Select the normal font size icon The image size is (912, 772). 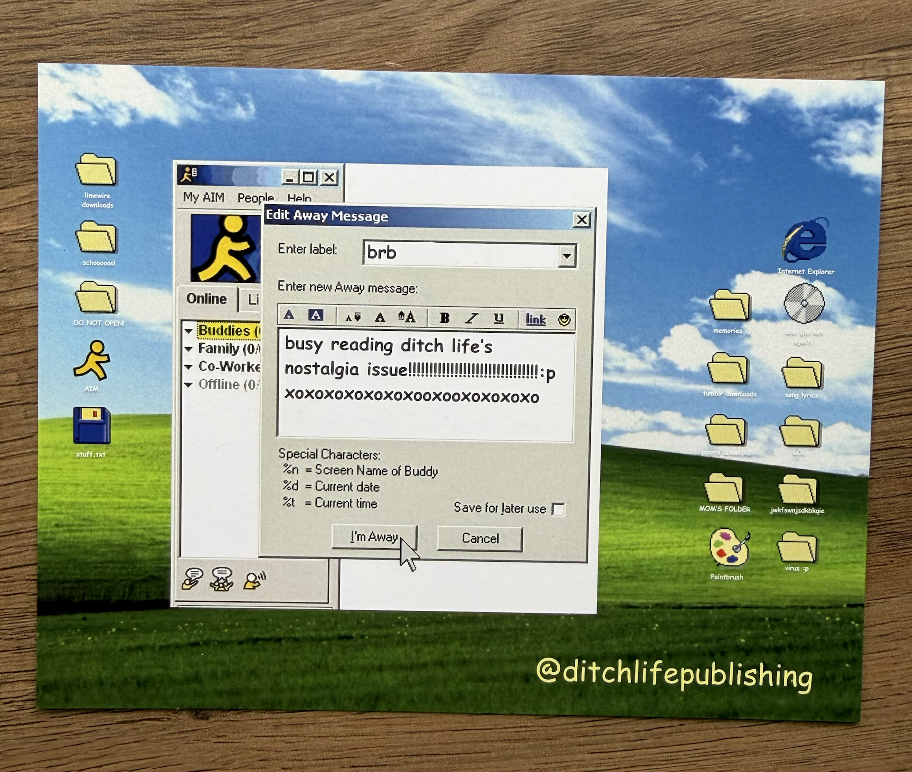coord(380,317)
